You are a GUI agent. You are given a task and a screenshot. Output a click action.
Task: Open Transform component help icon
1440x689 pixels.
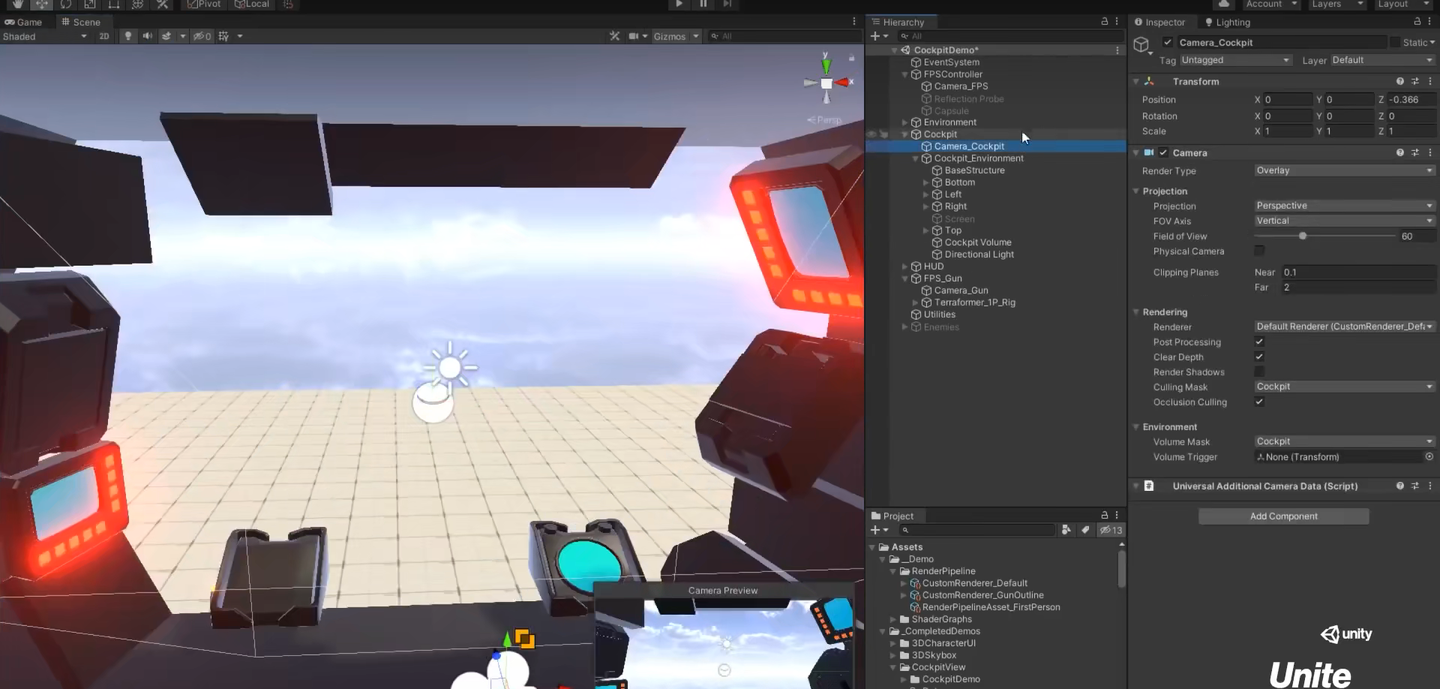(x=1400, y=81)
